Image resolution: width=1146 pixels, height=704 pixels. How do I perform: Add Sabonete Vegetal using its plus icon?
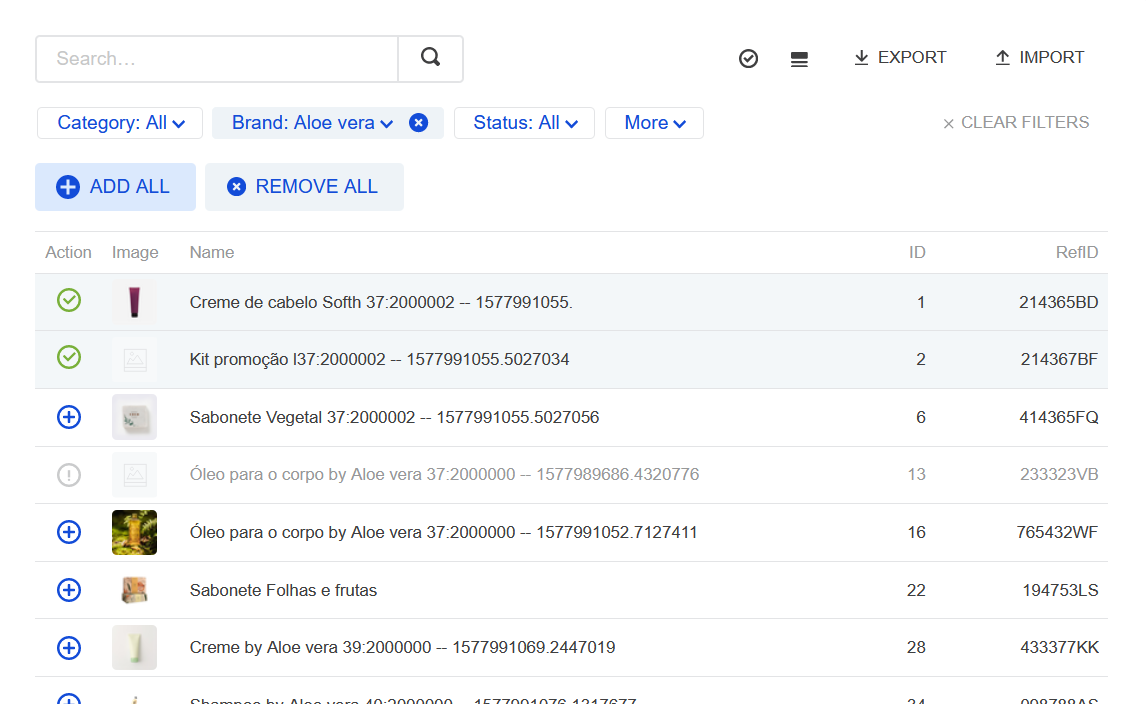coord(68,417)
